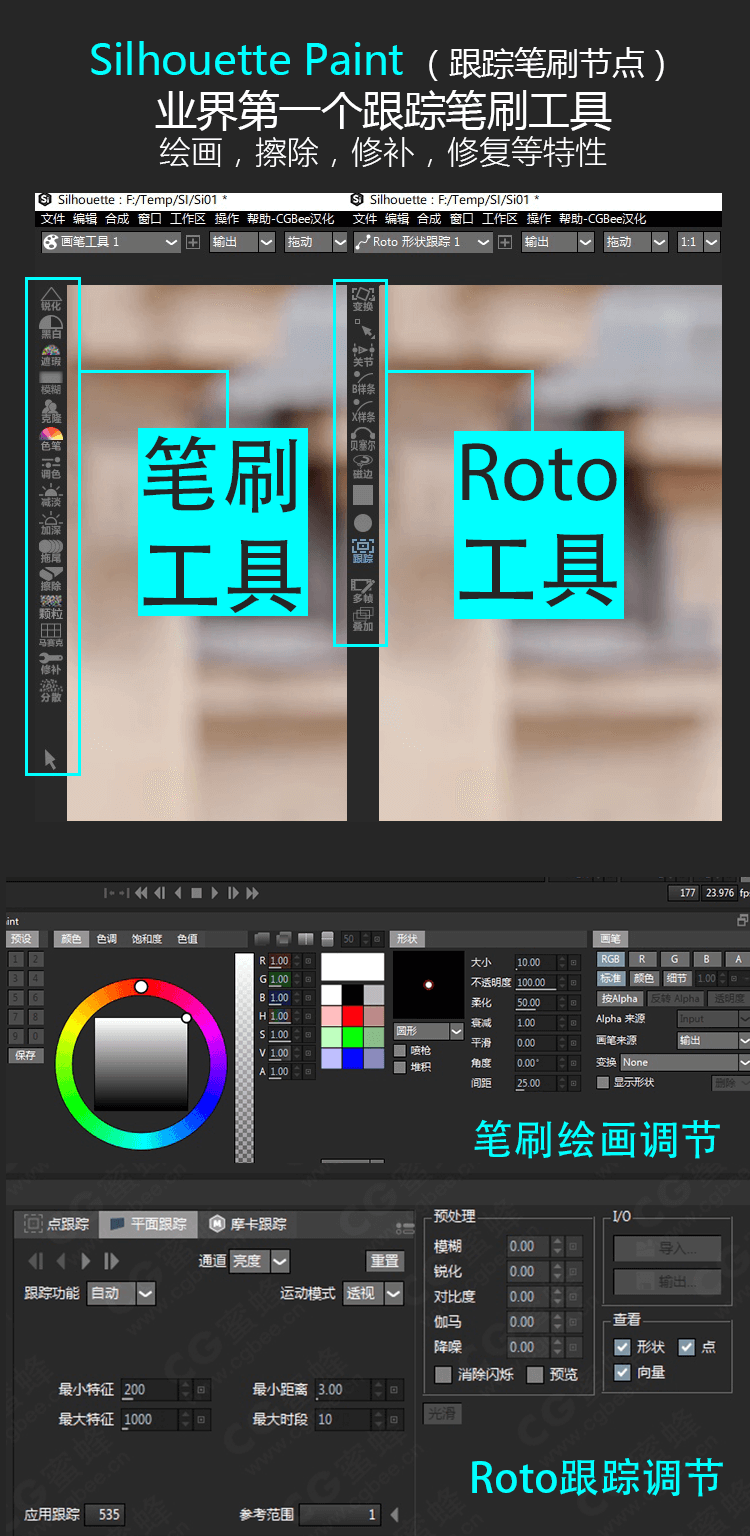
Task: Switch to the 色调 hue tab
Action: (106, 939)
